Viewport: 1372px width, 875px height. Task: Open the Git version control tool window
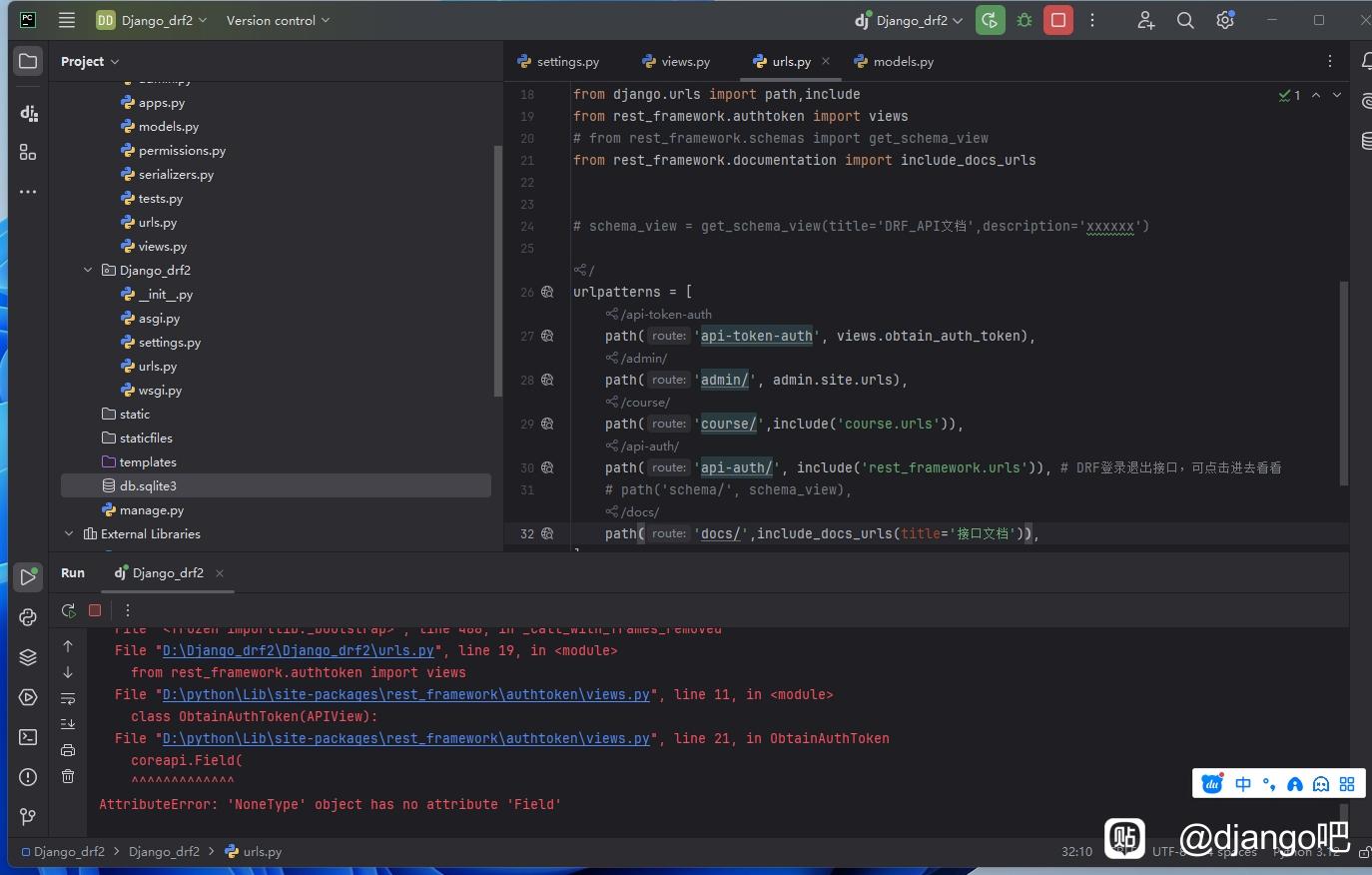(x=28, y=817)
